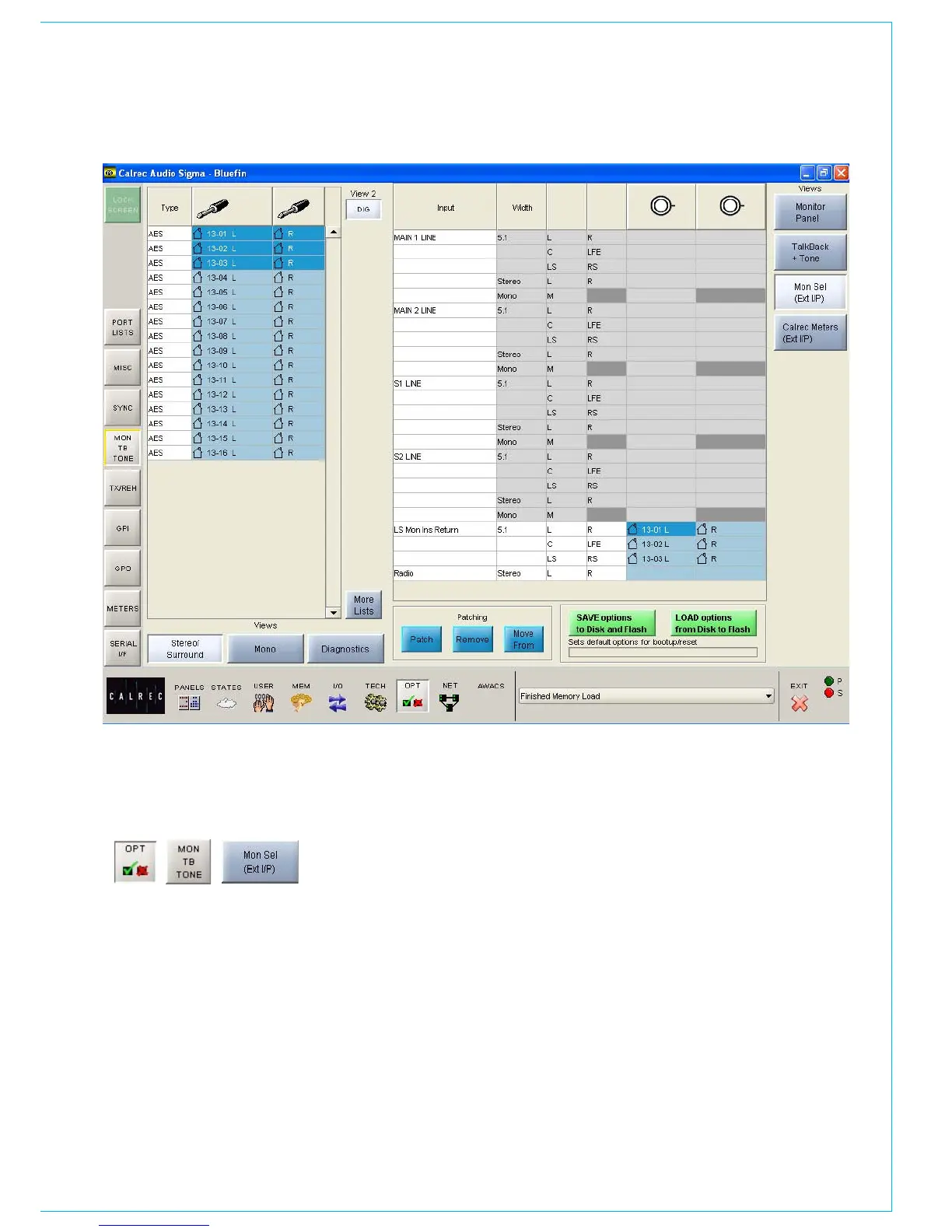This screenshot has width=952, height=1232.
Task: Select the Radio input row
Action: (x=444, y=573)
